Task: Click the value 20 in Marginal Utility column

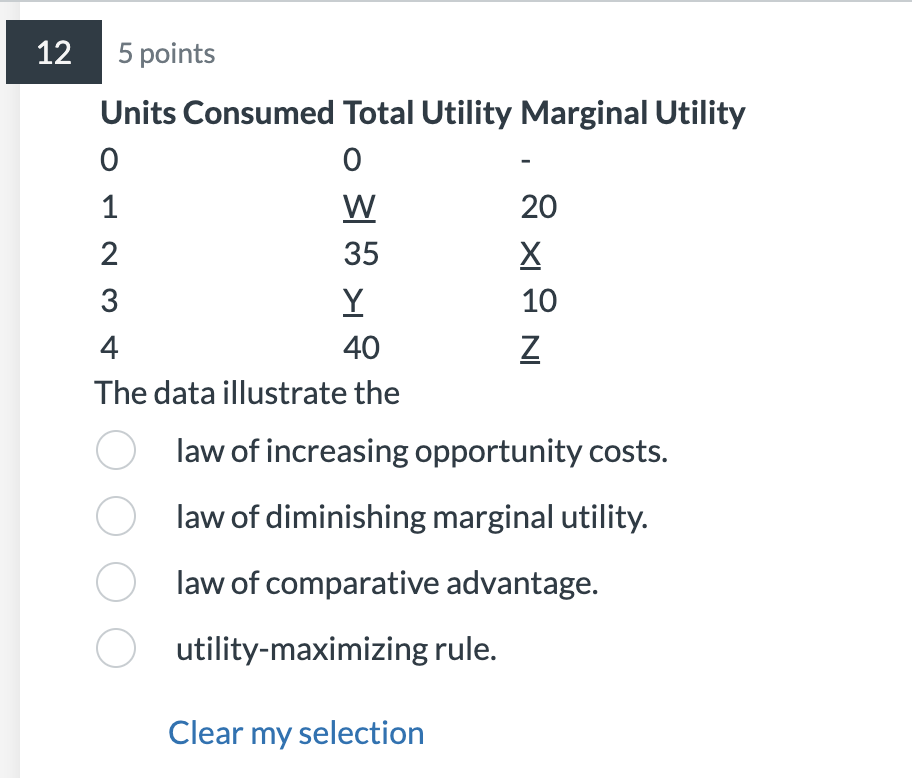Action: pyautogui.click(x=540, y=207)
